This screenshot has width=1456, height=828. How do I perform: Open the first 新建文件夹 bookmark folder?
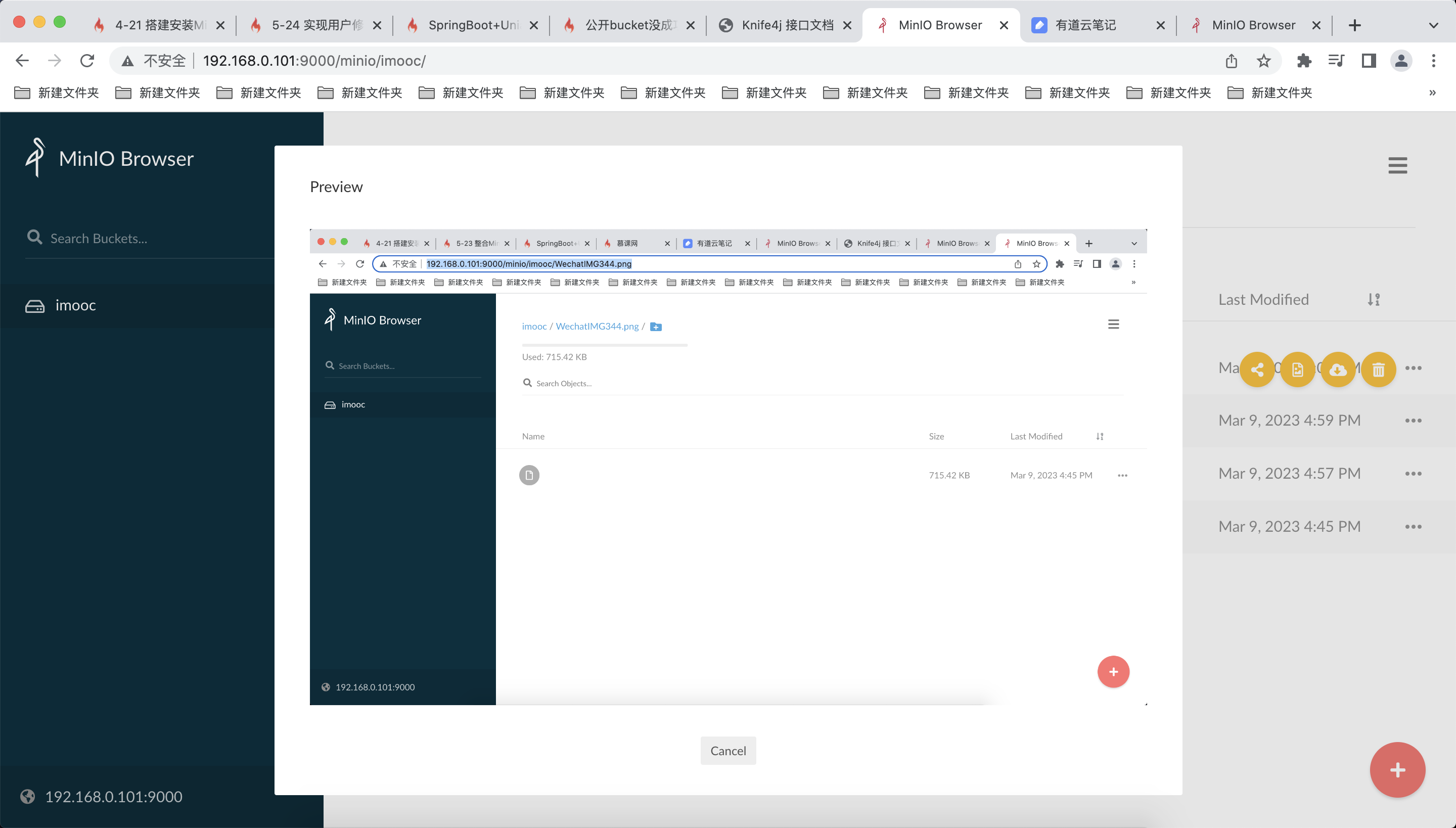click(x=56, y=93)
